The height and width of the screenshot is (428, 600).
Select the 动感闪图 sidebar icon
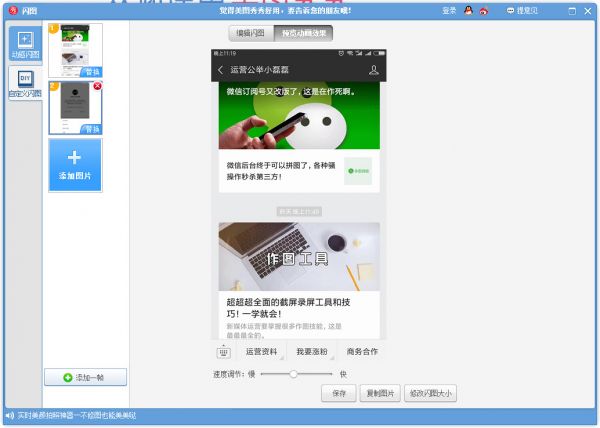point(25,44)
